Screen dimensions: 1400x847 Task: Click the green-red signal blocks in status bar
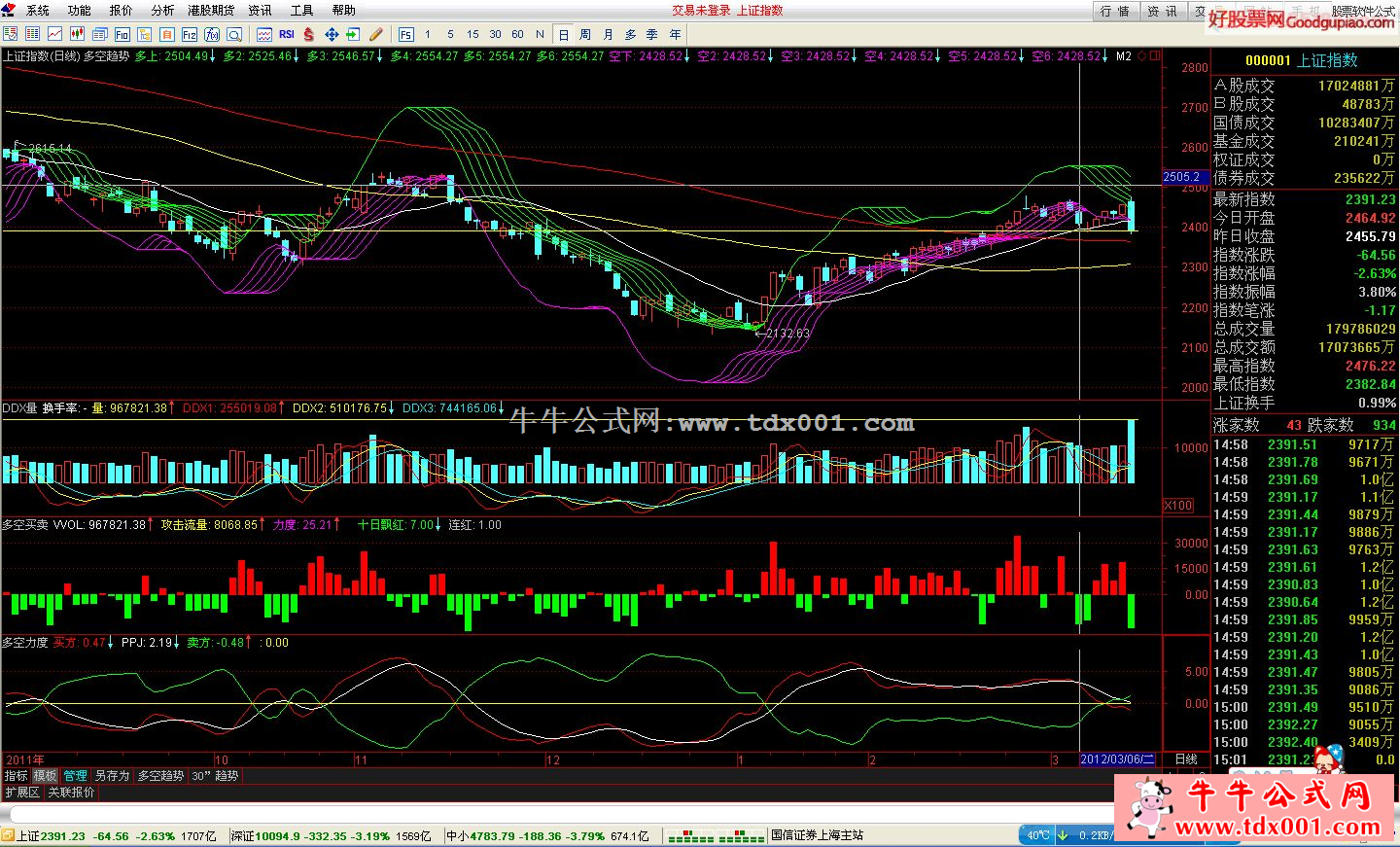(717, 835)
